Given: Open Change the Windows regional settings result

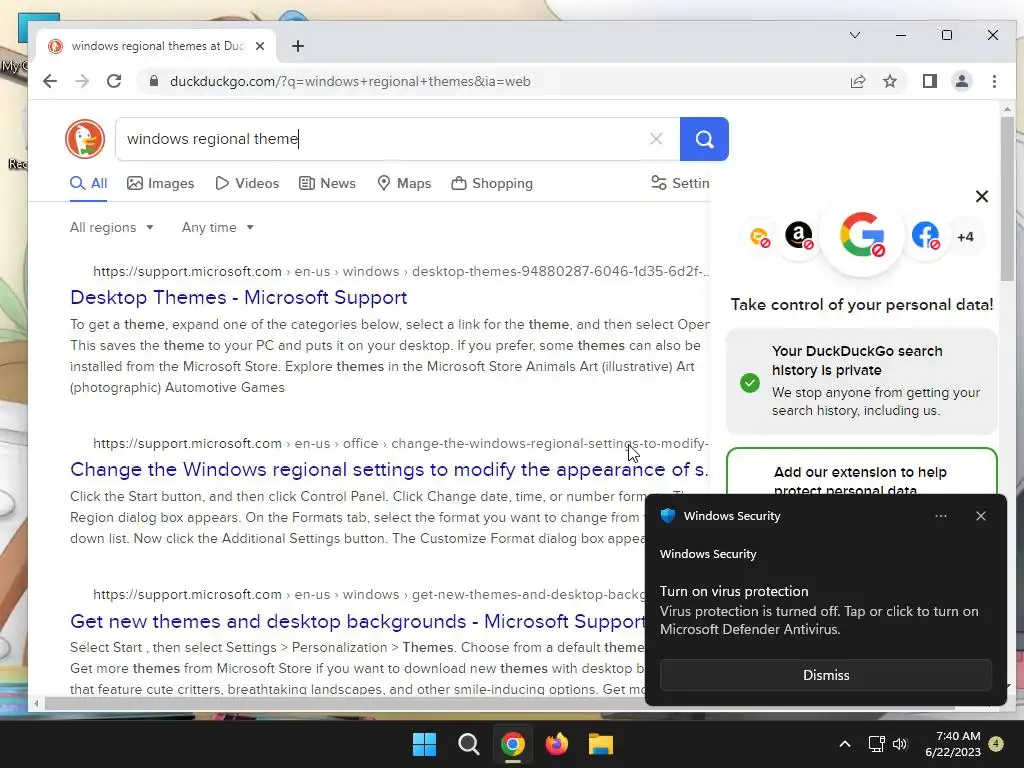Looking at the screenshot, I should [389, 470].
